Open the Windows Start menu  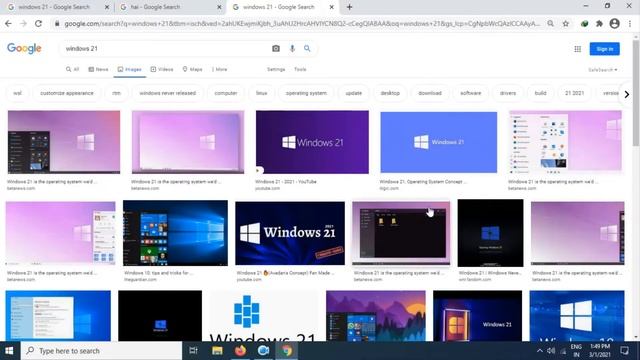pyautogui.click(x=9, y=351)
